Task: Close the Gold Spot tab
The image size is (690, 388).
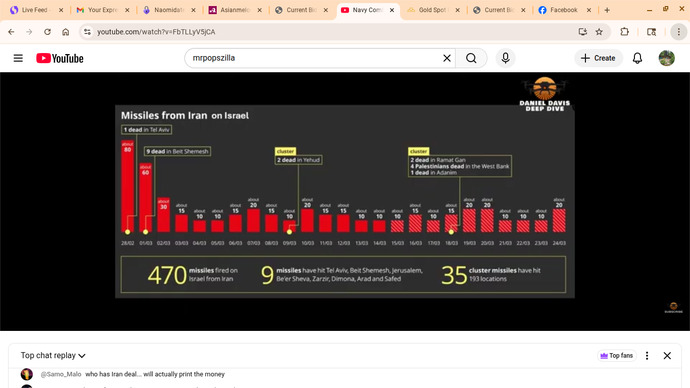Action: click(x=457, y=10)
